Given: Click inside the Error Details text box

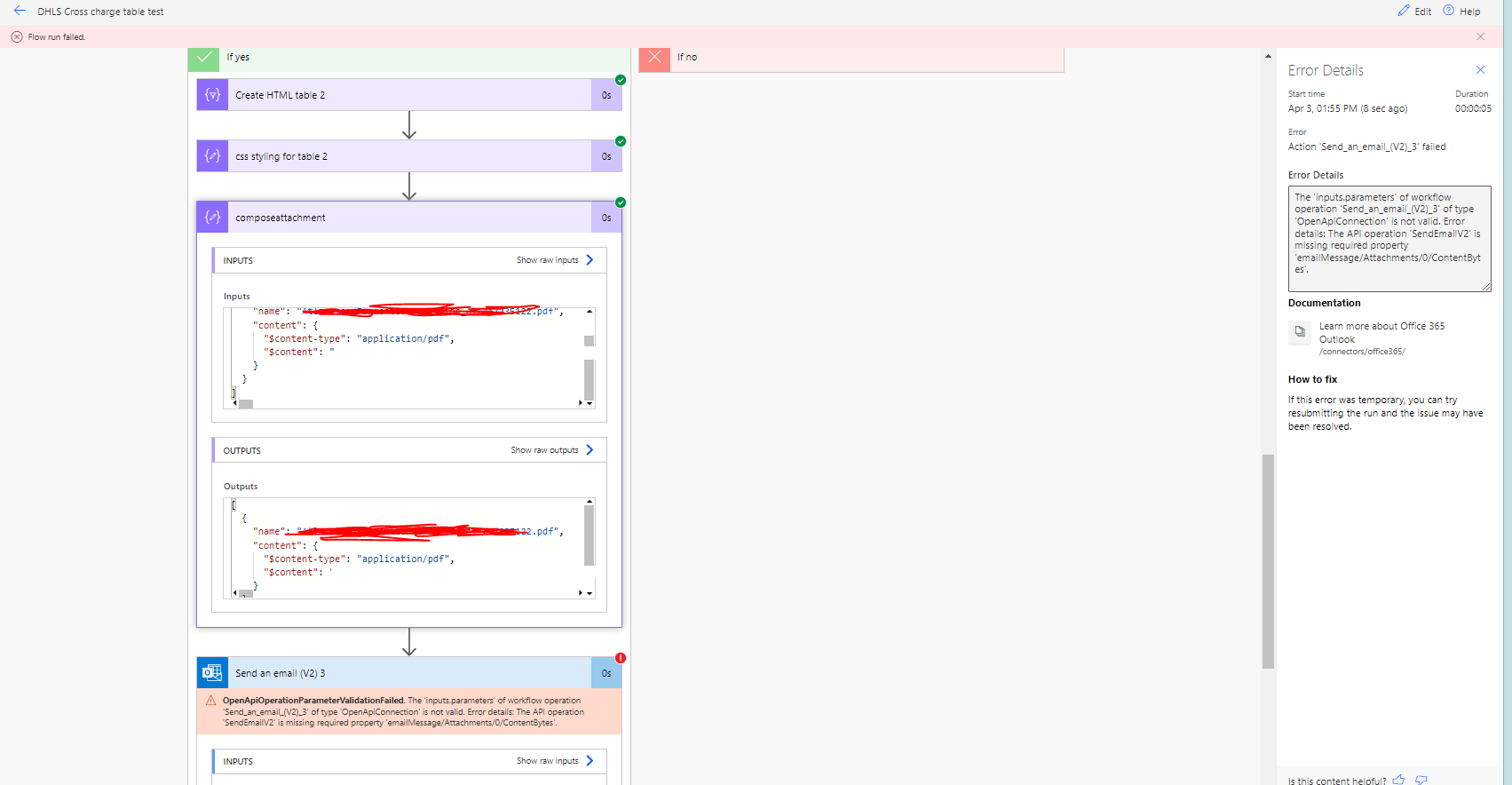Looking at the screenshot, I should click(x=1389, y=239).
